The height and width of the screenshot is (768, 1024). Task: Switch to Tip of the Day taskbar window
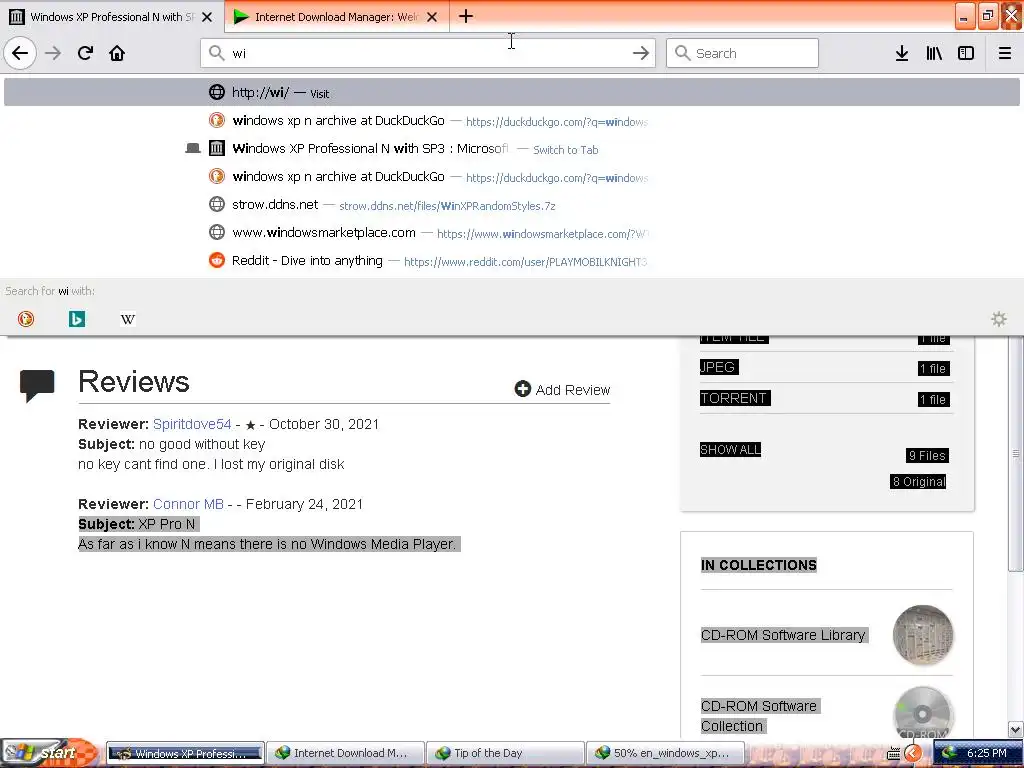tap(505, 753)
